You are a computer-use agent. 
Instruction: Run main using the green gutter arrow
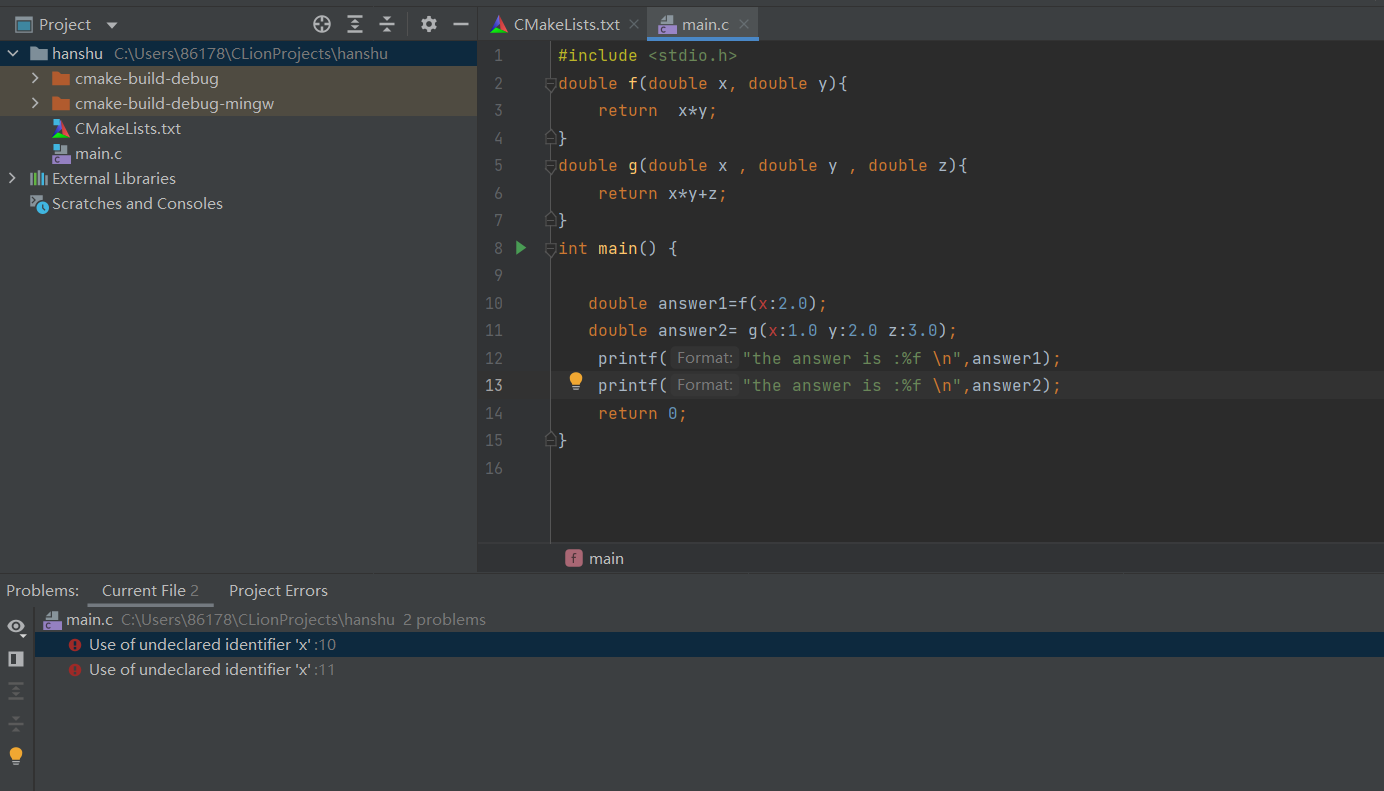click(521, 247)
